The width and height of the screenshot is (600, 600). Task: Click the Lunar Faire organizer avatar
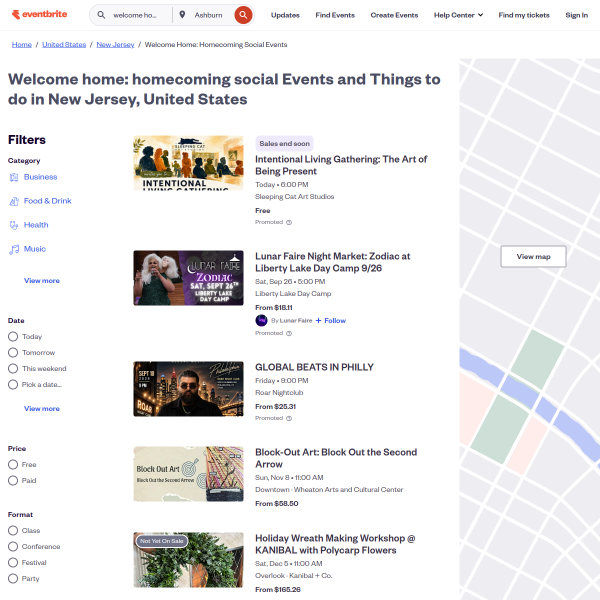[261, 320]
